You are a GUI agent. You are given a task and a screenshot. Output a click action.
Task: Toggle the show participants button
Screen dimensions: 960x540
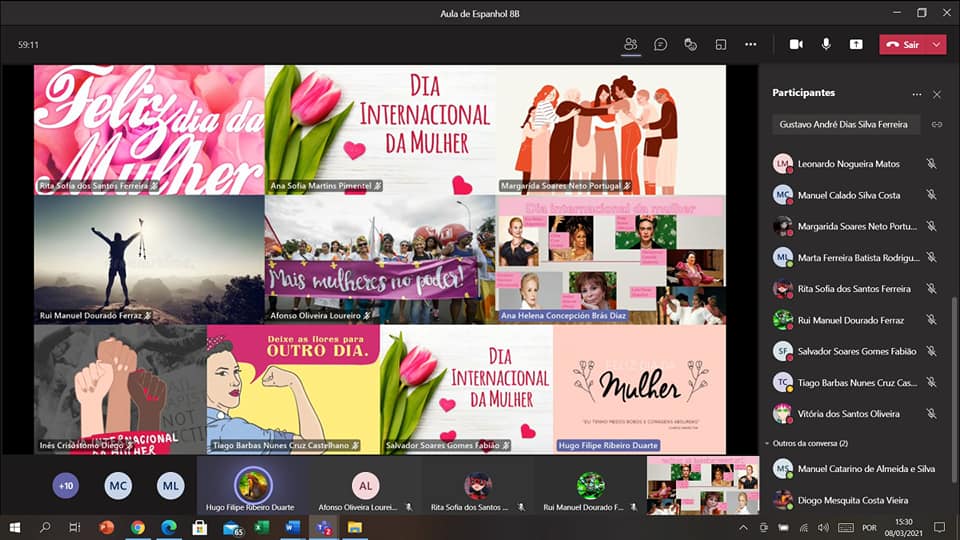pyautogui.click(x=630, y=44)
